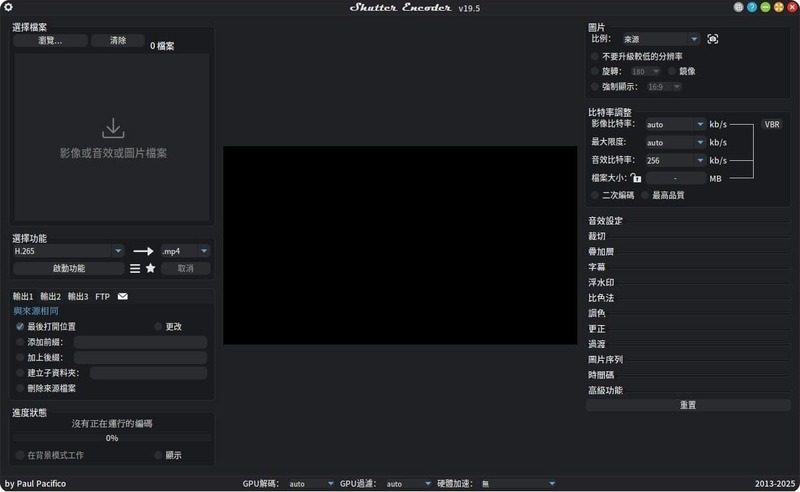The image size is (800, 492).
Task: Click the 取消 cancel button
Action: click(x=186, y=268)
